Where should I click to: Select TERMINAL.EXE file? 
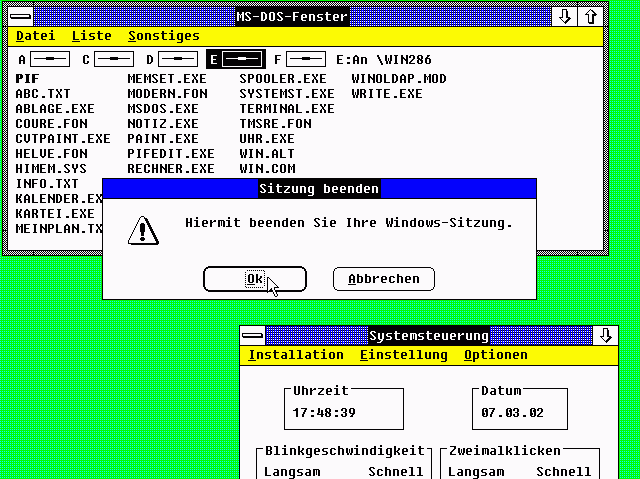point(287,109)
